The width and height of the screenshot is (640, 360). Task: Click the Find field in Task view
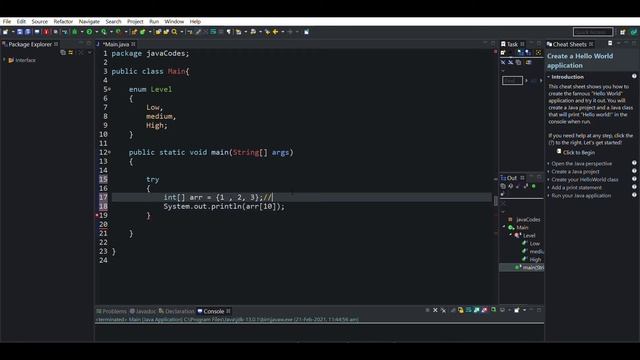click(x=512, y=80)
